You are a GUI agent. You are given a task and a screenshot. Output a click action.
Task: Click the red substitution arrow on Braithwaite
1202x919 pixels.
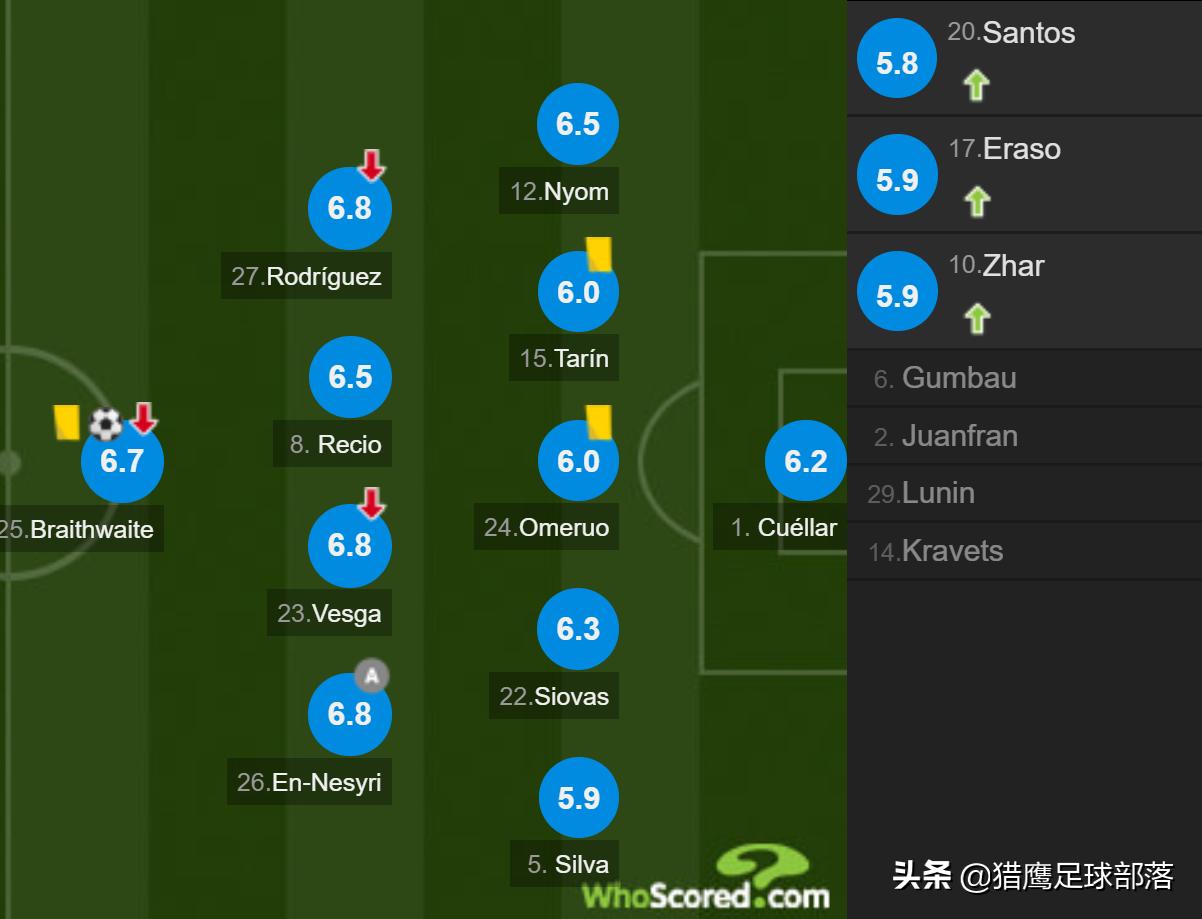tap(144, 419)
